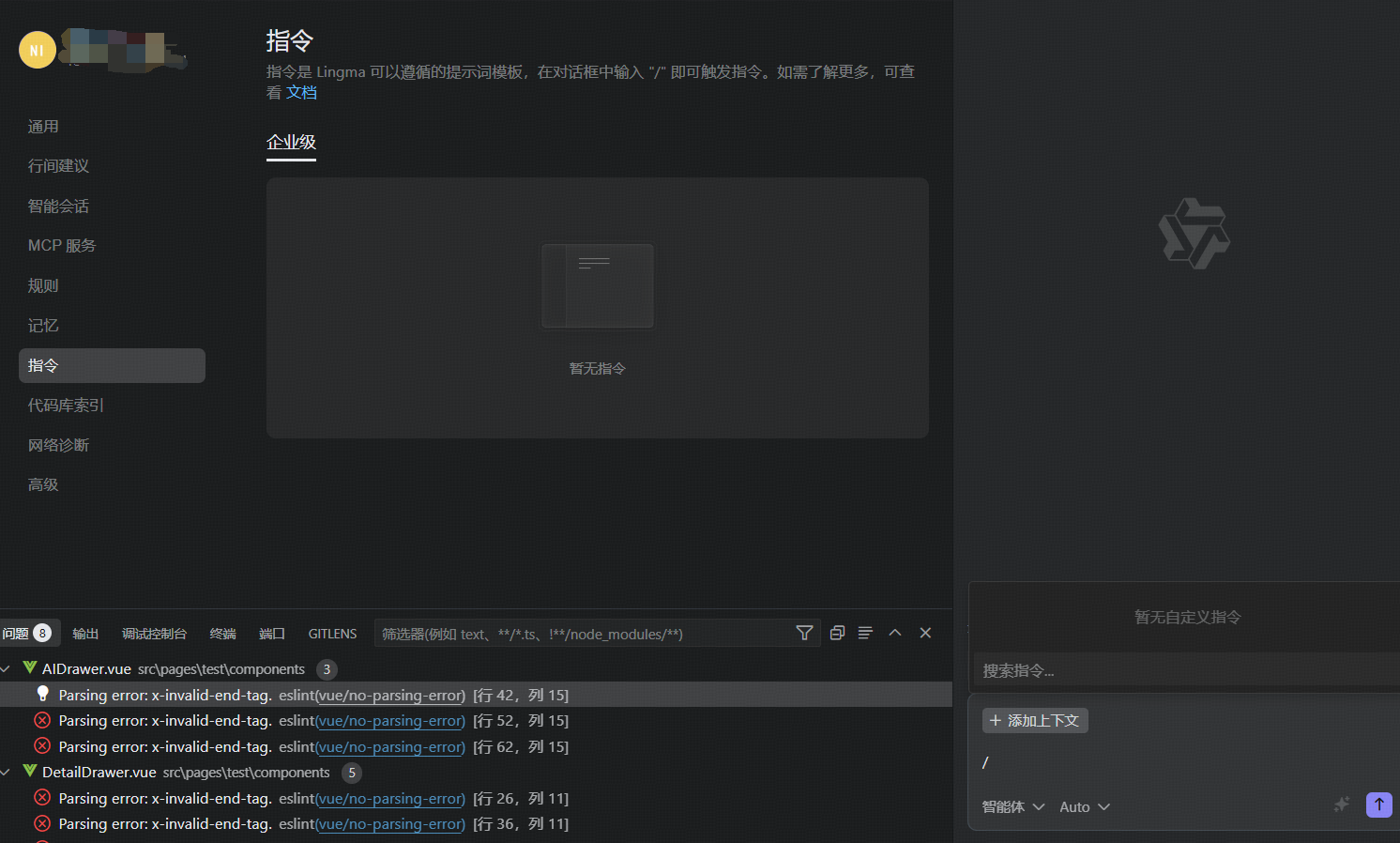This screenshot has height=843, width=1400.
Task: Select the 企业级 tab in 指令 settings
Action: click(291, 143)
